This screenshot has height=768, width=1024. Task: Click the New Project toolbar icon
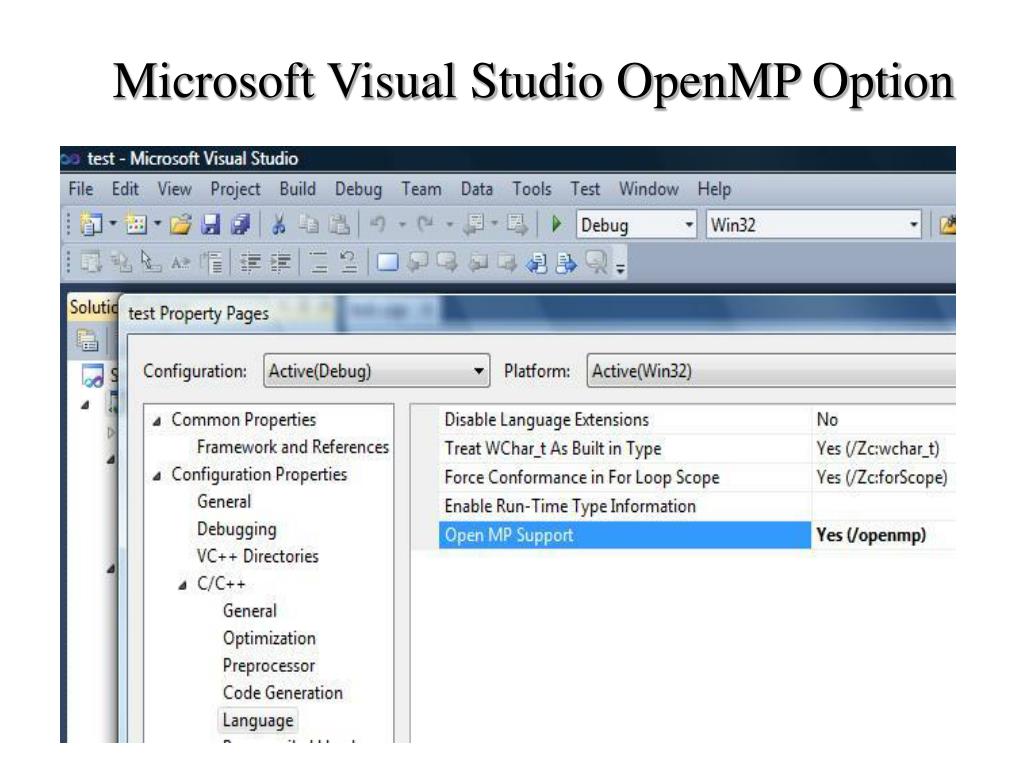click(90, 225)
